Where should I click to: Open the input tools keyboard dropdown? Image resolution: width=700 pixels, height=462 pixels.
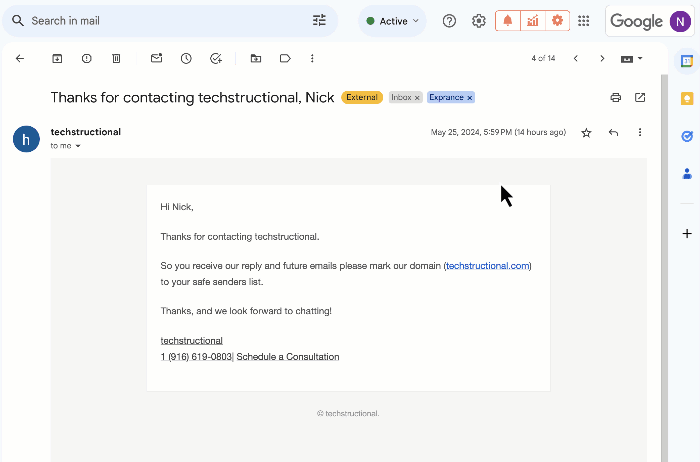631,59
